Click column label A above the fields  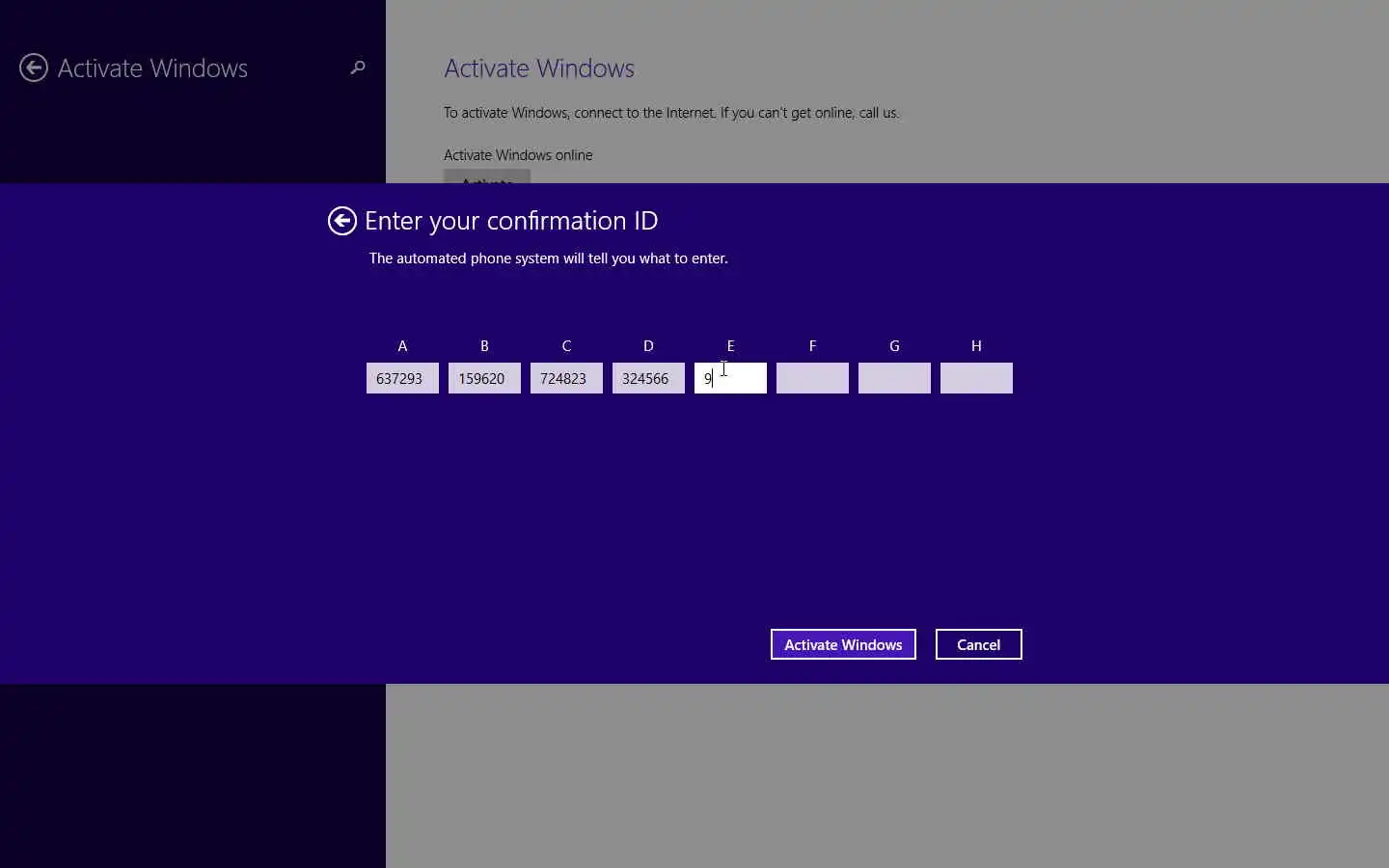click(402, 345)
